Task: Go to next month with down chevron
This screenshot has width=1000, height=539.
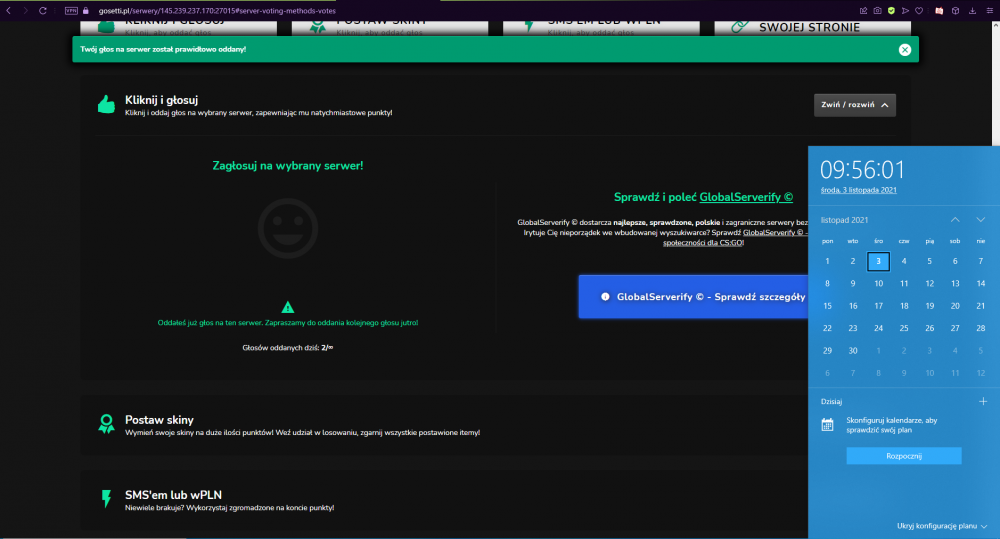Action: (980, 219)
